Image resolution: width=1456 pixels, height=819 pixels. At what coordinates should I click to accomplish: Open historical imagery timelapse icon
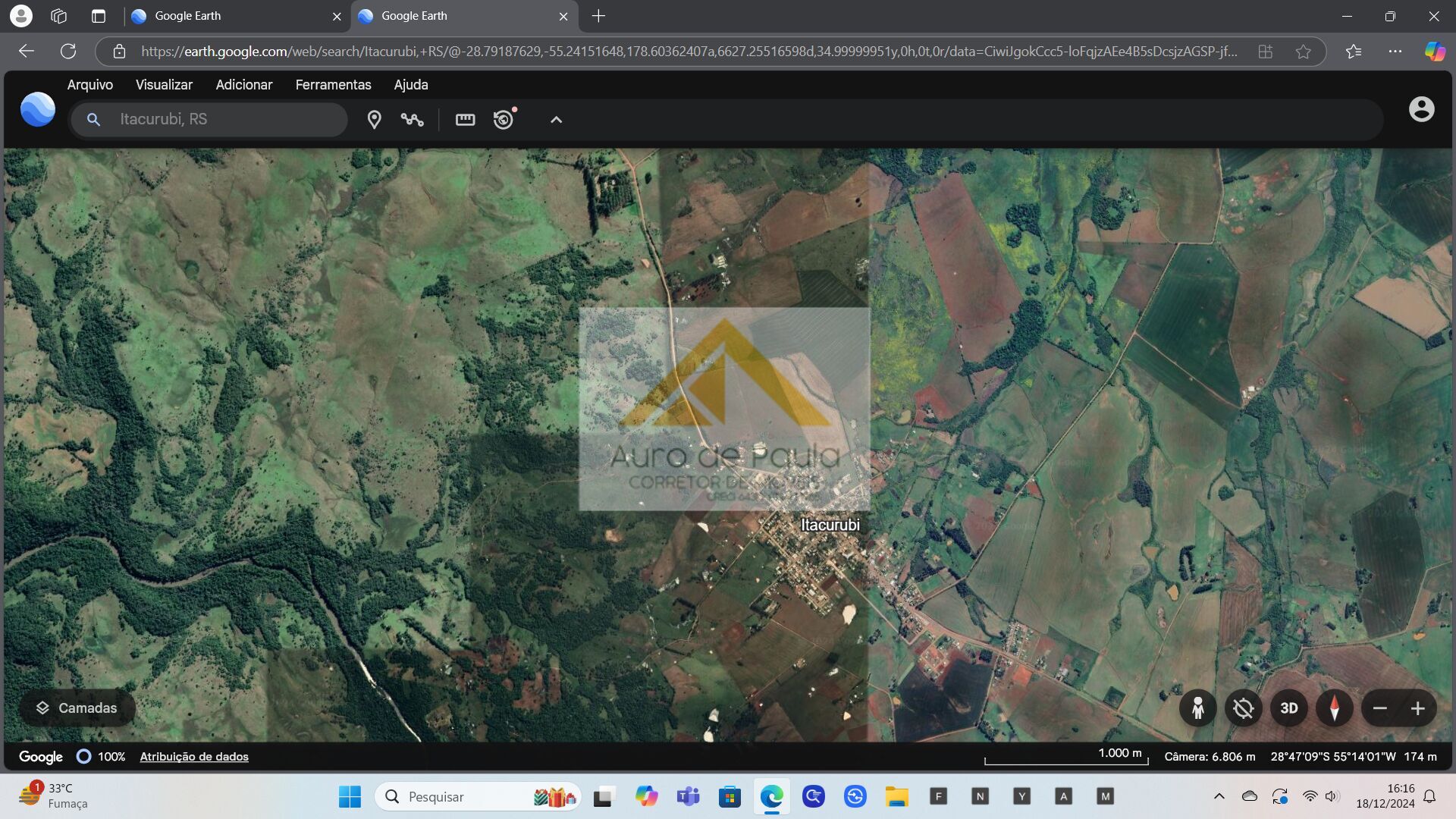coord(504,119)
